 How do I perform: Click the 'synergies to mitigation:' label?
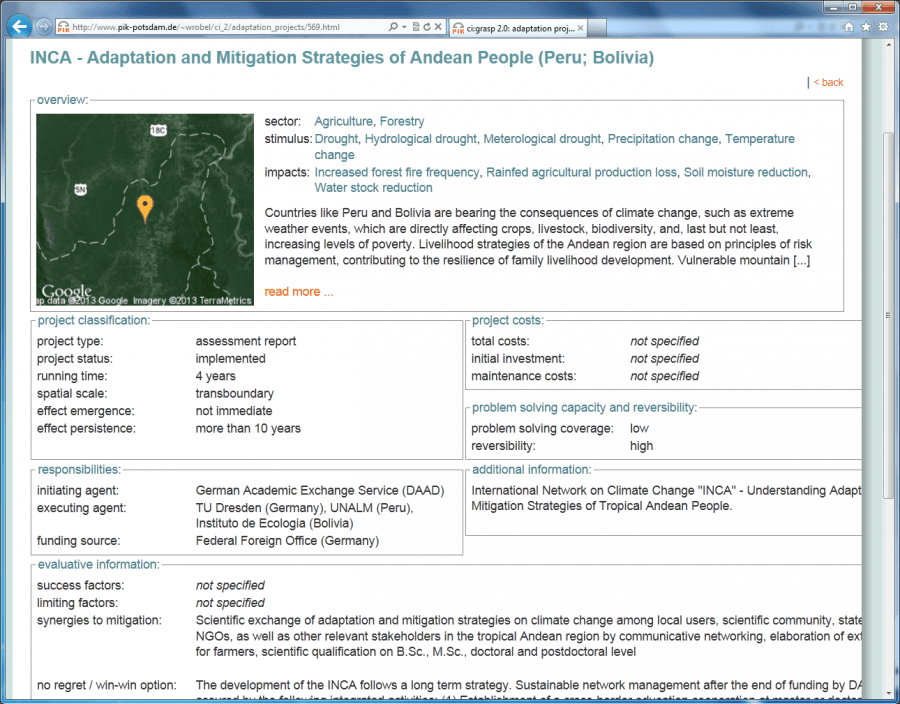[x=99, y=620]
